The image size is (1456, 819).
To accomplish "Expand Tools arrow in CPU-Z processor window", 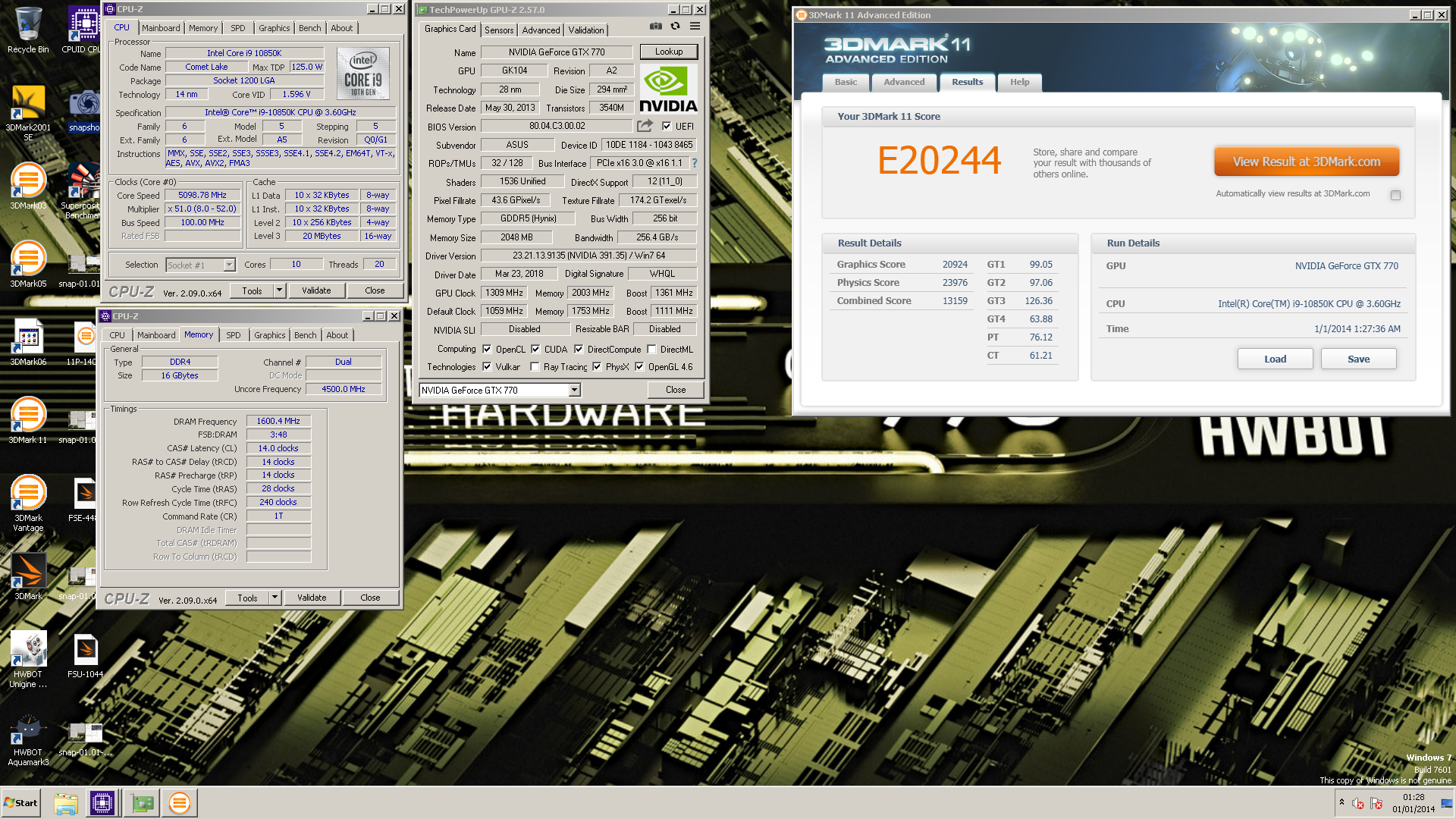I will click(x=279, y=290).
